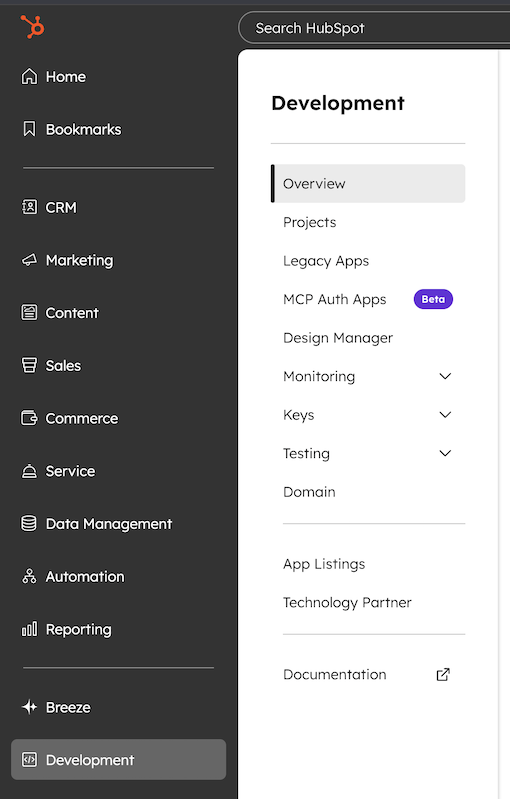Click the Marketing megaphone icon
This screenshot has width=510, height=799.
[29, 260]
